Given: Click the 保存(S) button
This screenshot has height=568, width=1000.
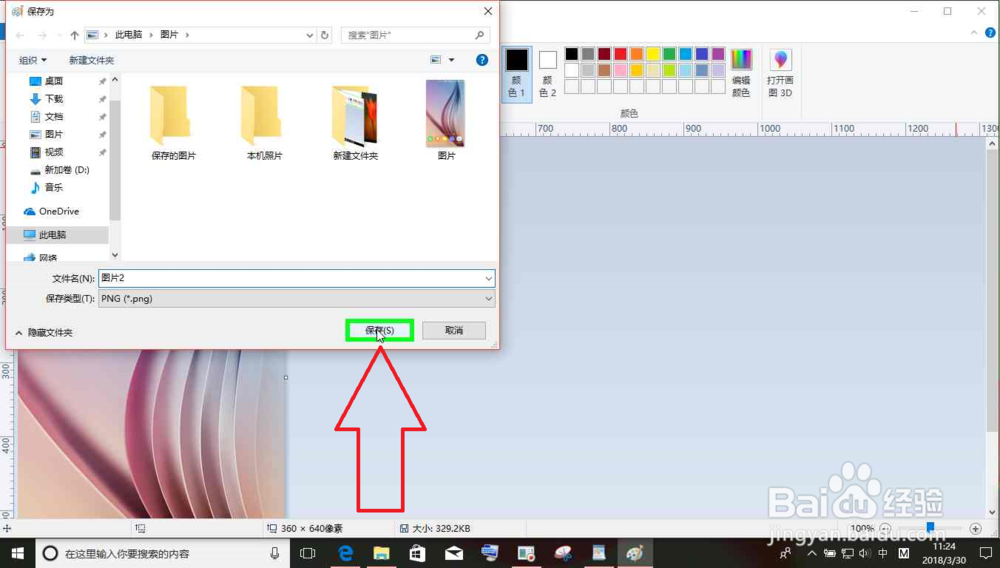Looking at the screenshot, I should click(379, 330).
